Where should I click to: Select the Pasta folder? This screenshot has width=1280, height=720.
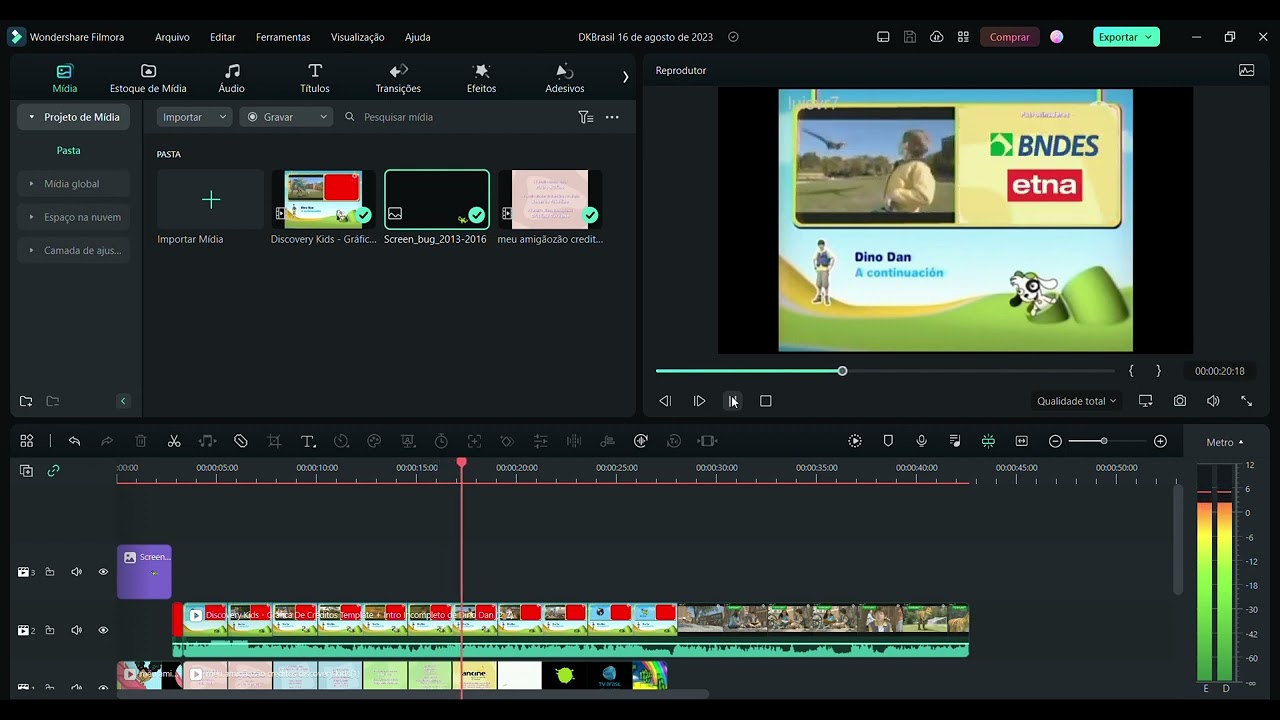(68, 150)
